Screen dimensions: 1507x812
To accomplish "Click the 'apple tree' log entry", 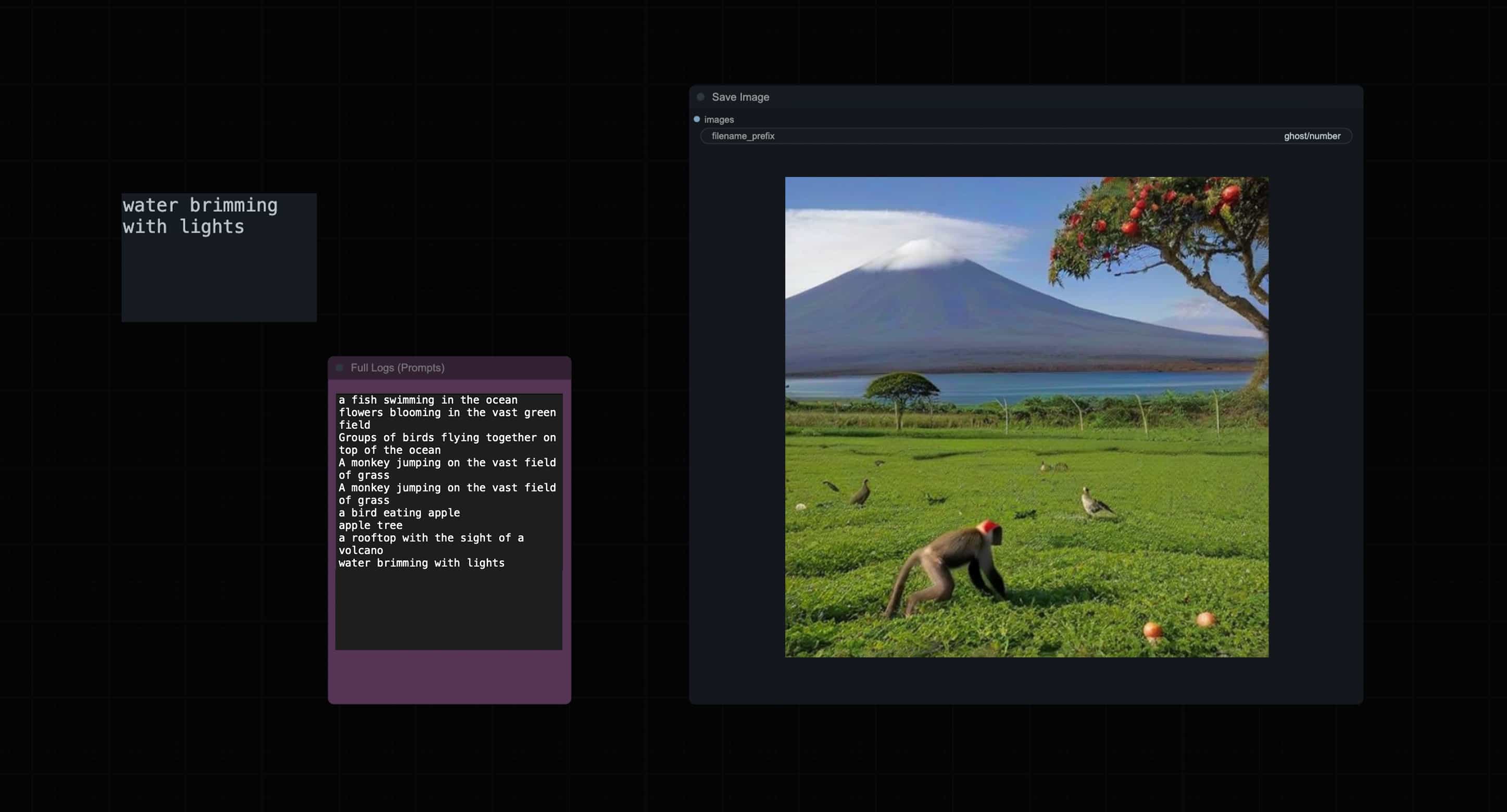I will coord(370,525).
